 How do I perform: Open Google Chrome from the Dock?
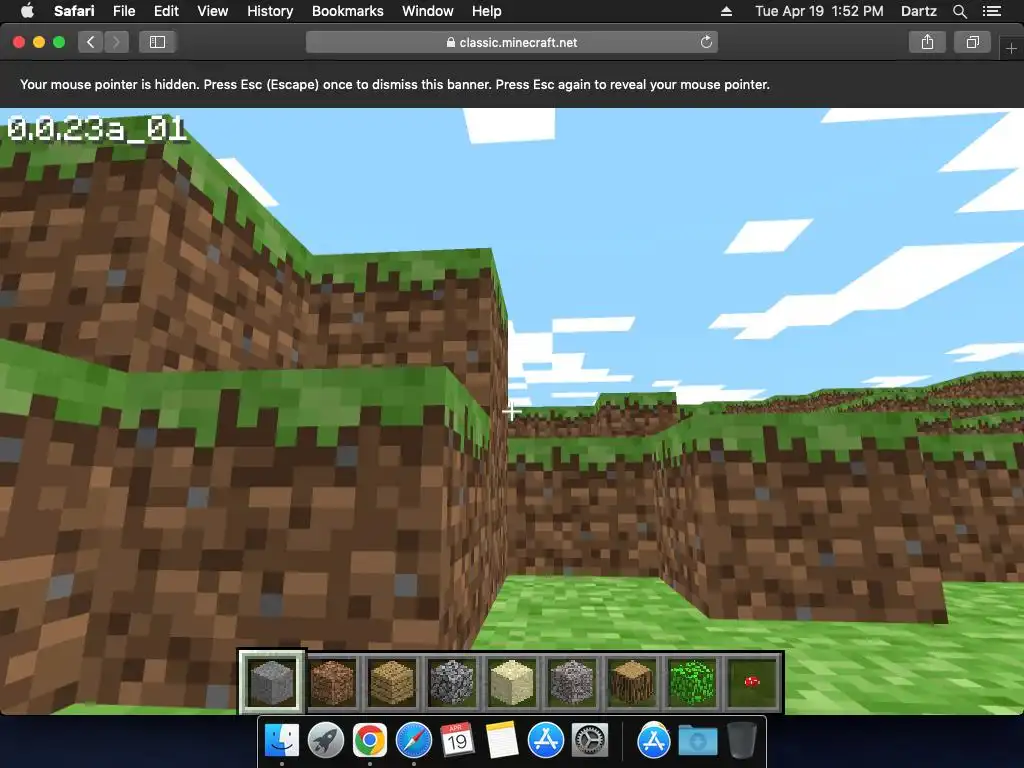tap(370, 741)
